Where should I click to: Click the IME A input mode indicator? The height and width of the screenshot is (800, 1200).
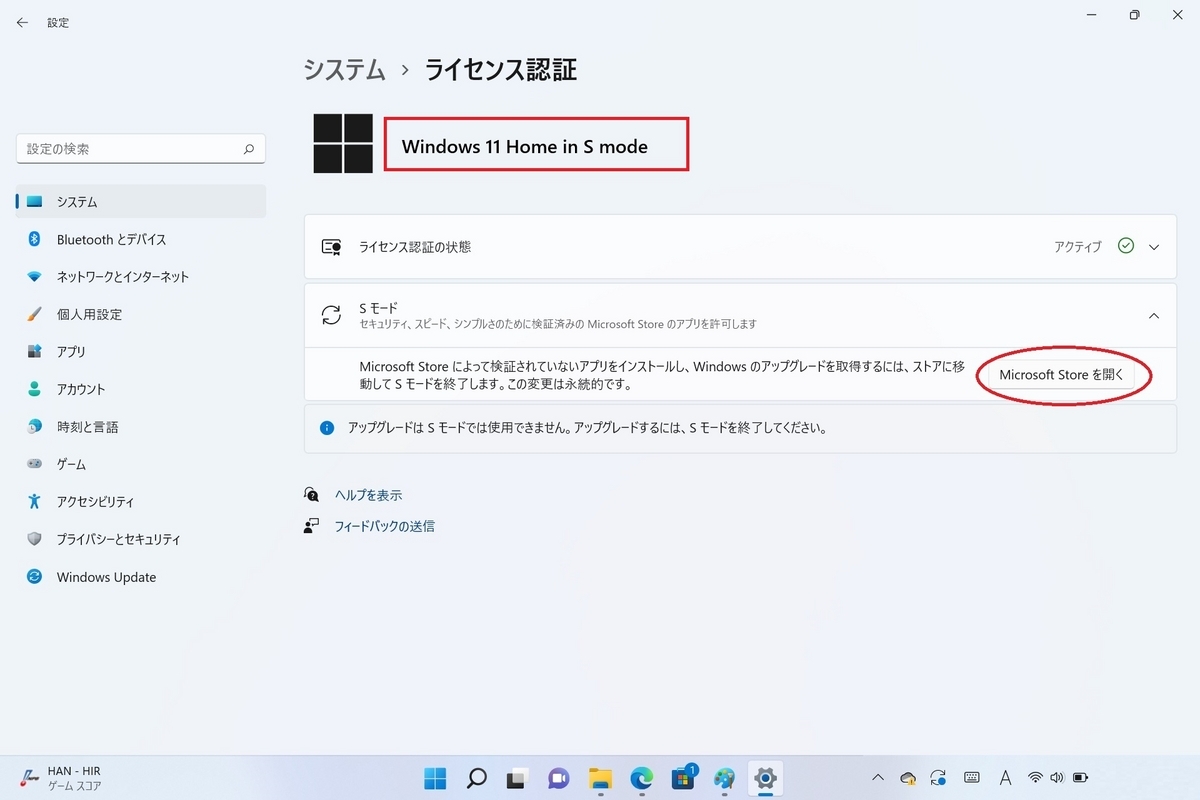pos(1005,778)
